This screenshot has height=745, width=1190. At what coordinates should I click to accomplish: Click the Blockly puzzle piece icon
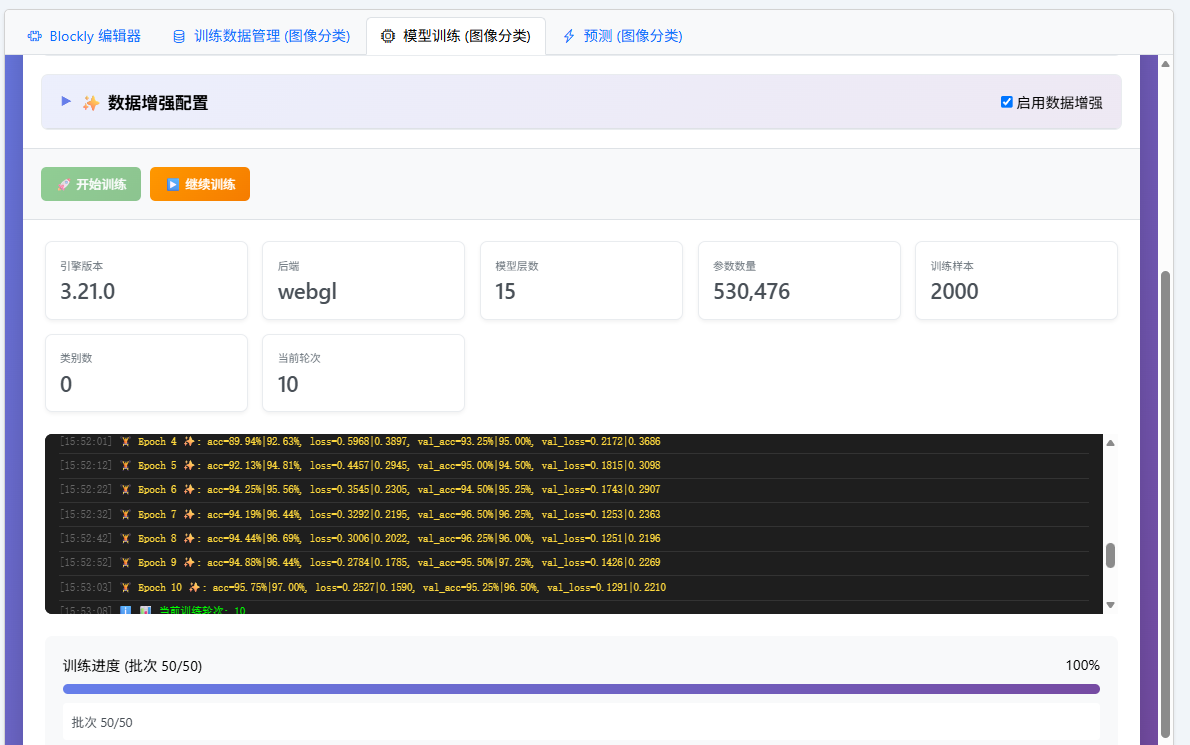click(x=34, y=36)
